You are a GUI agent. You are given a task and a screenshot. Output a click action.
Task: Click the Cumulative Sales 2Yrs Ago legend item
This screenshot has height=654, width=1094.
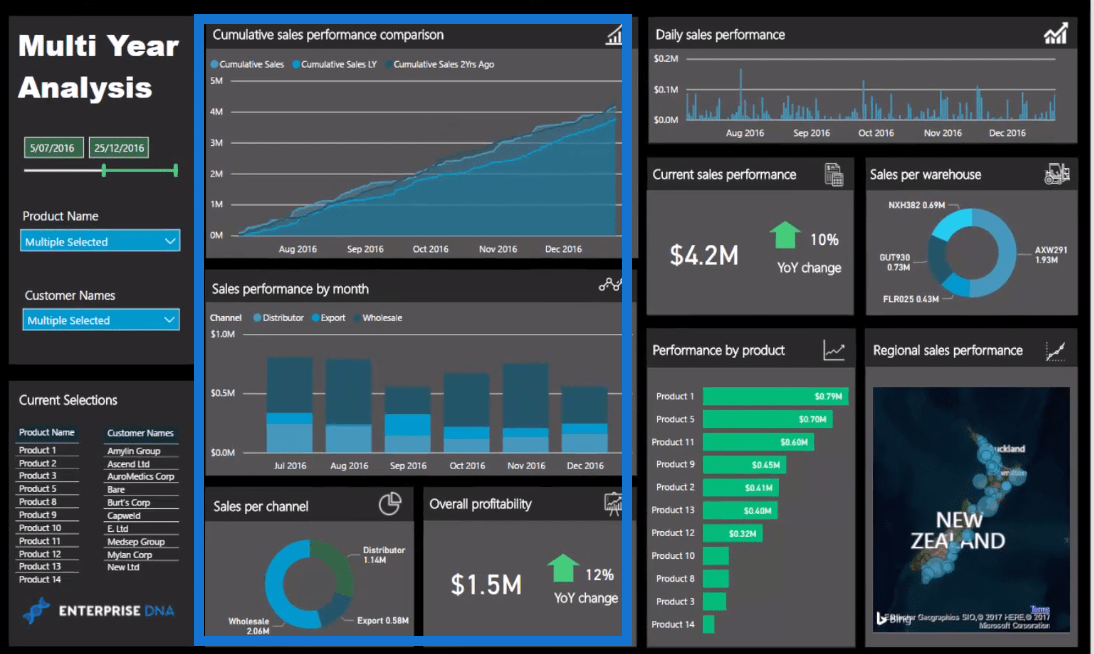[439, 64]
